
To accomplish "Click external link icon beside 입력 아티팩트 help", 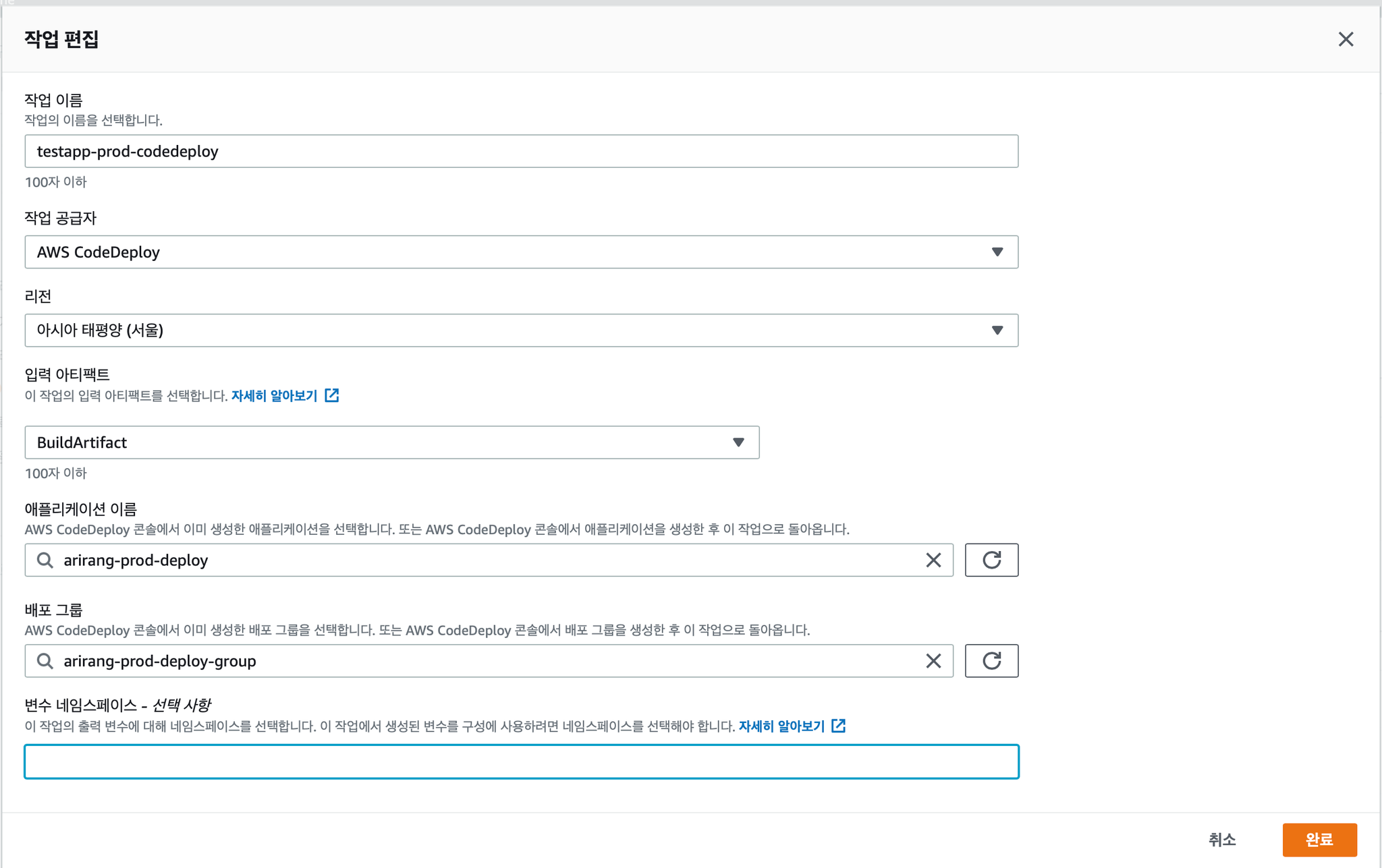I will tap(331, 395).
